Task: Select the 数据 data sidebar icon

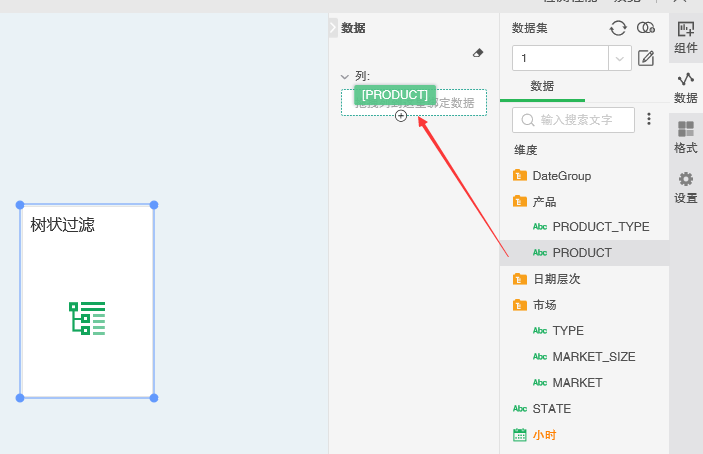Action: [x=686, y=87]
